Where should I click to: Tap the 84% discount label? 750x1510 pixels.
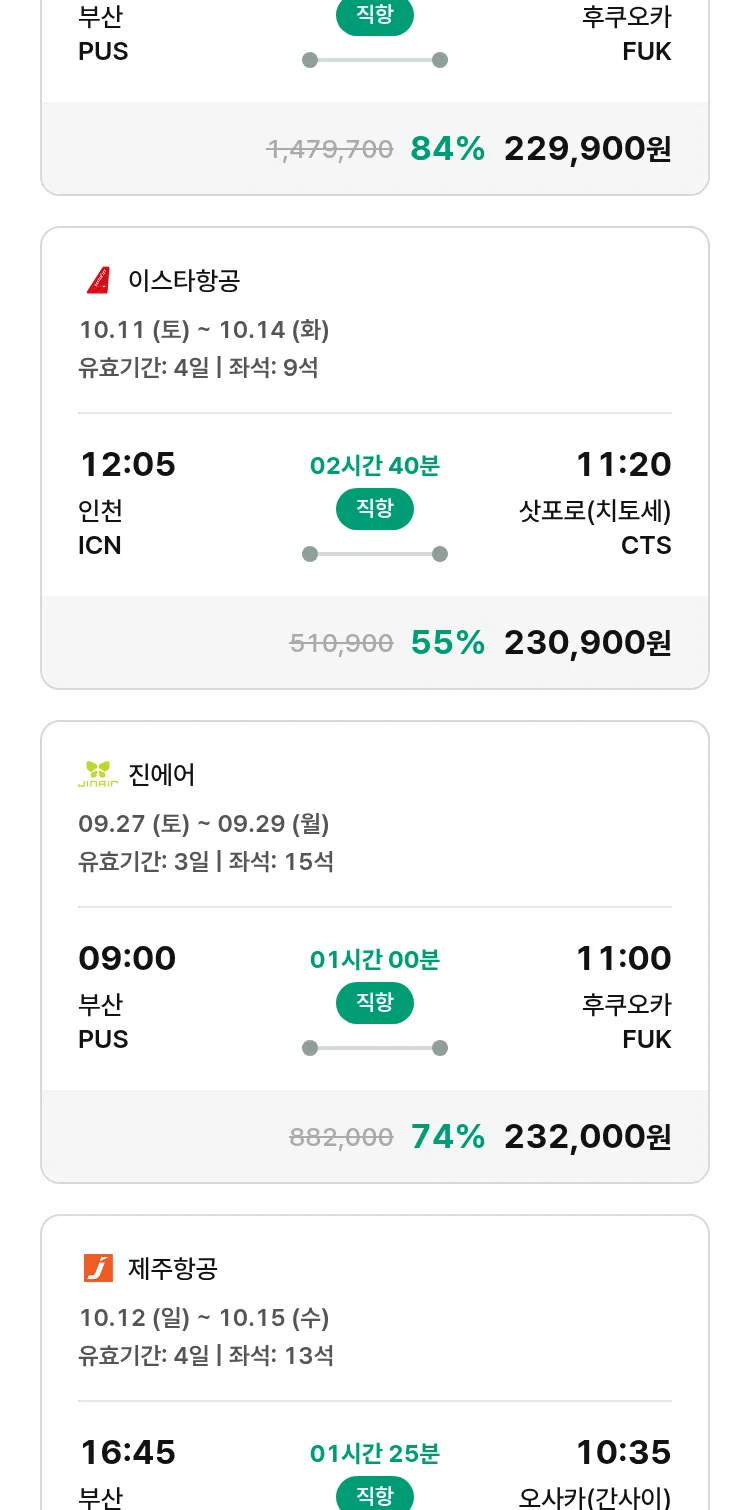[x=447, y=149]
